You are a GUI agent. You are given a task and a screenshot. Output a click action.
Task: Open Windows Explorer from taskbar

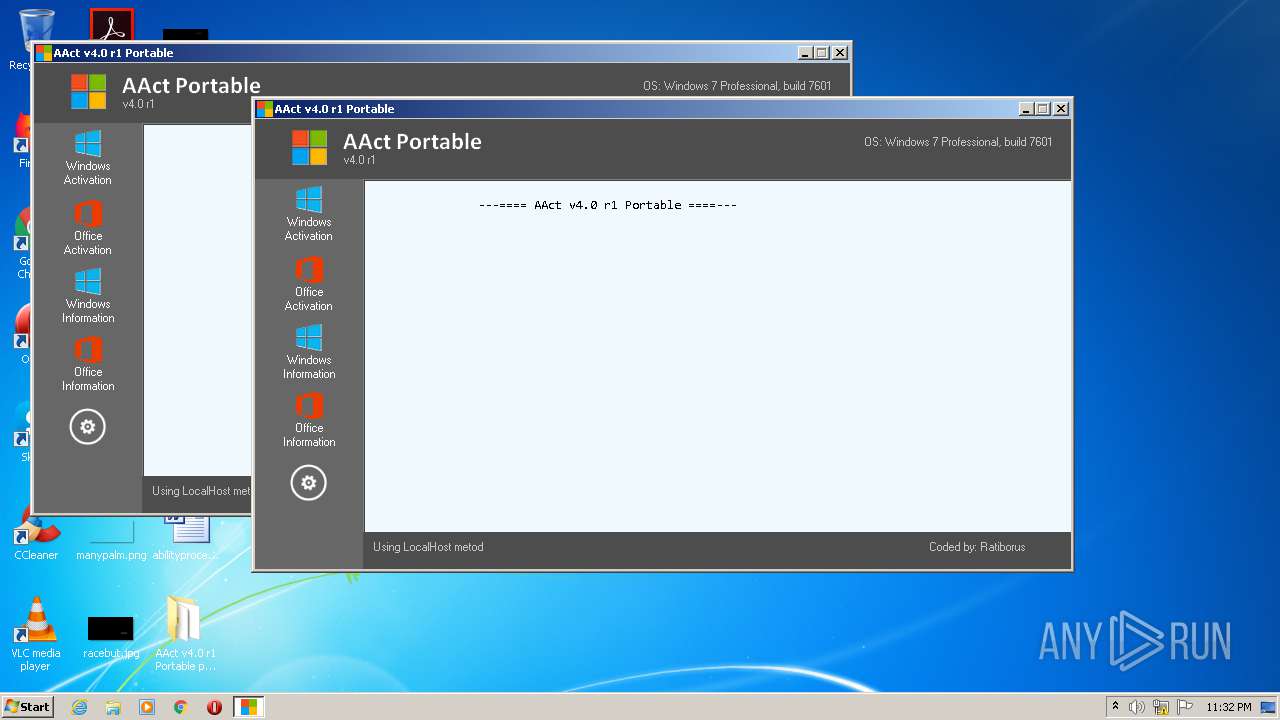click(113, 707)
